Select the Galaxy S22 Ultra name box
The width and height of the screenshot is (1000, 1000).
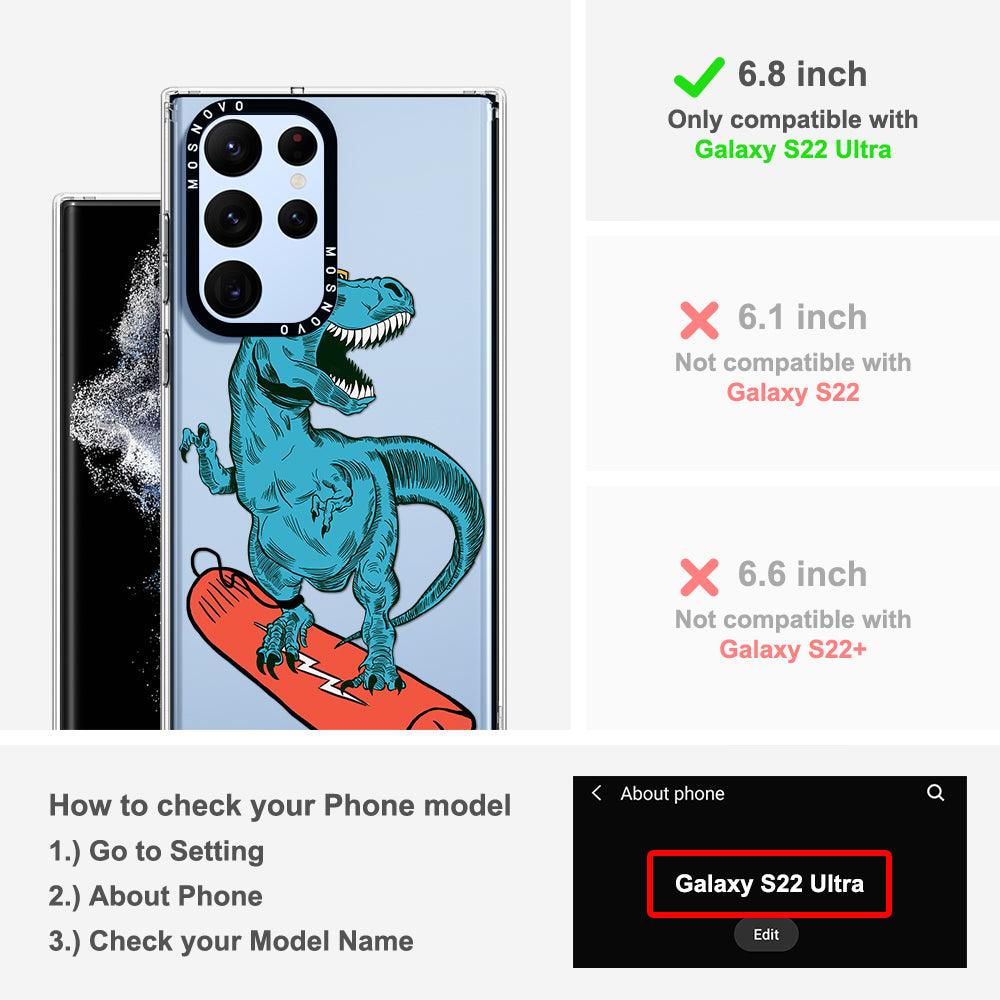tap(769, 884)
